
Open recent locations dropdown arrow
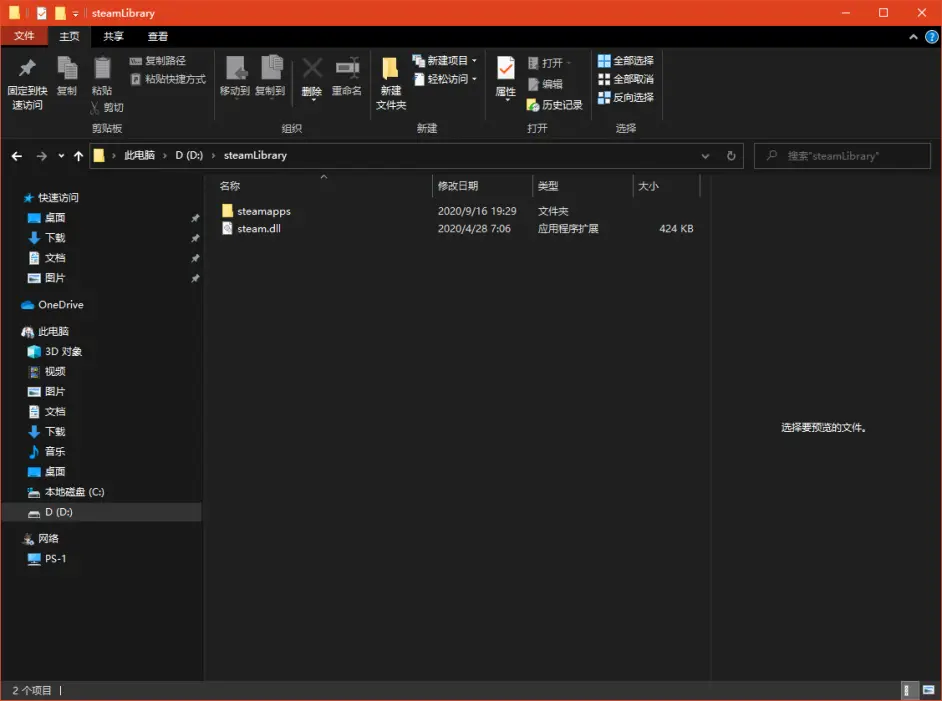pos(61,156)
